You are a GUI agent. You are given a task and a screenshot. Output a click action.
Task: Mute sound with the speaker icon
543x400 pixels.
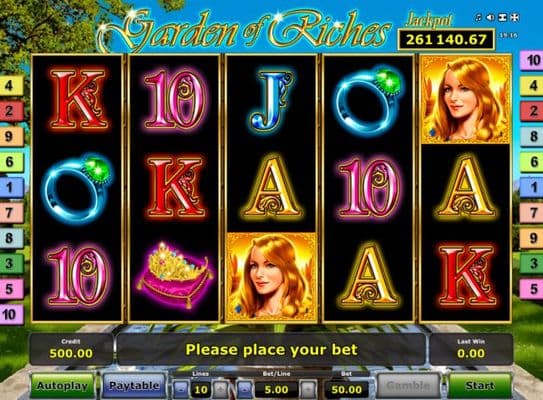click(490, 17)
